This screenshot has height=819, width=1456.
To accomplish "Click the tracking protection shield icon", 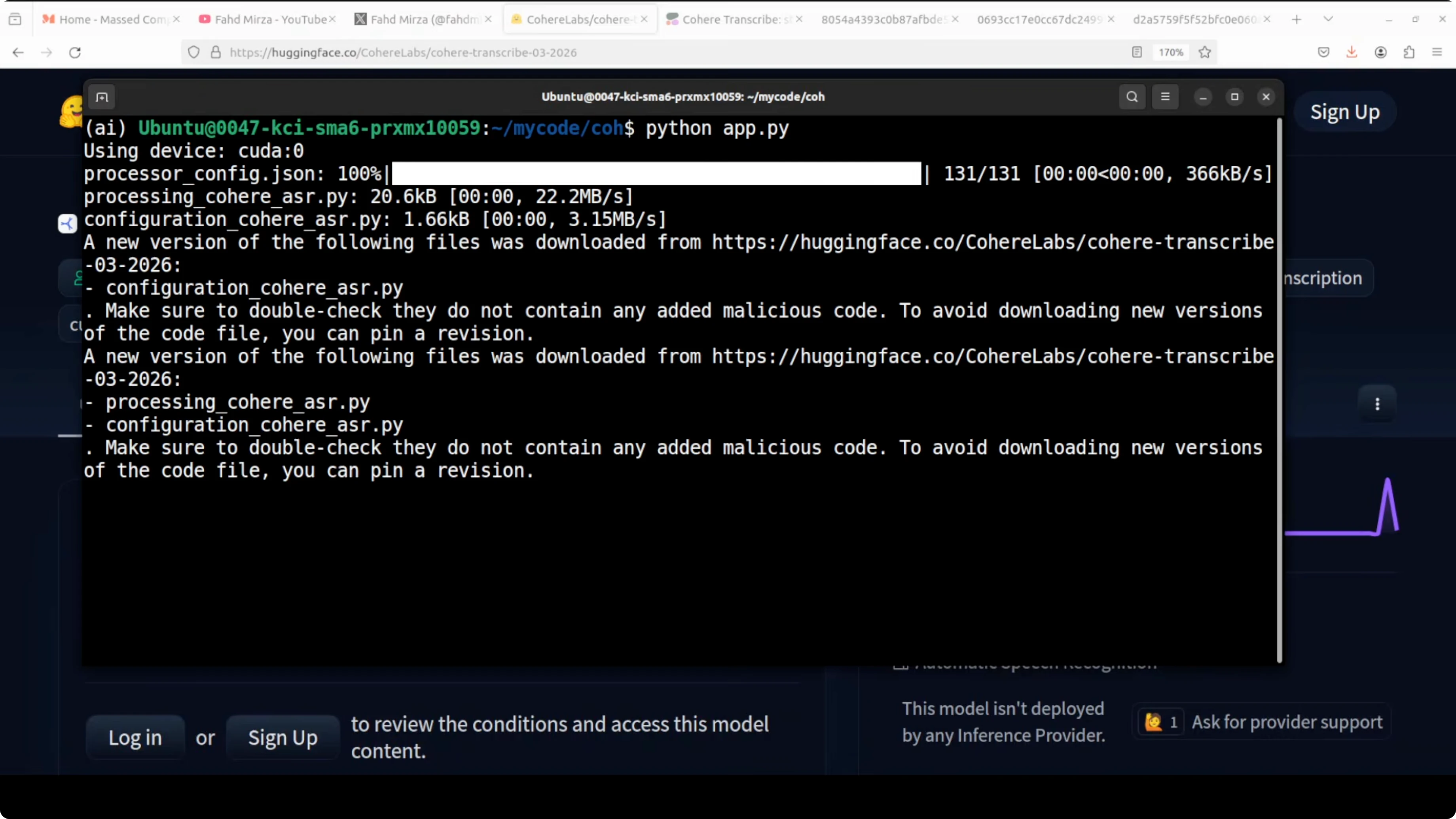I will point(194,53).
